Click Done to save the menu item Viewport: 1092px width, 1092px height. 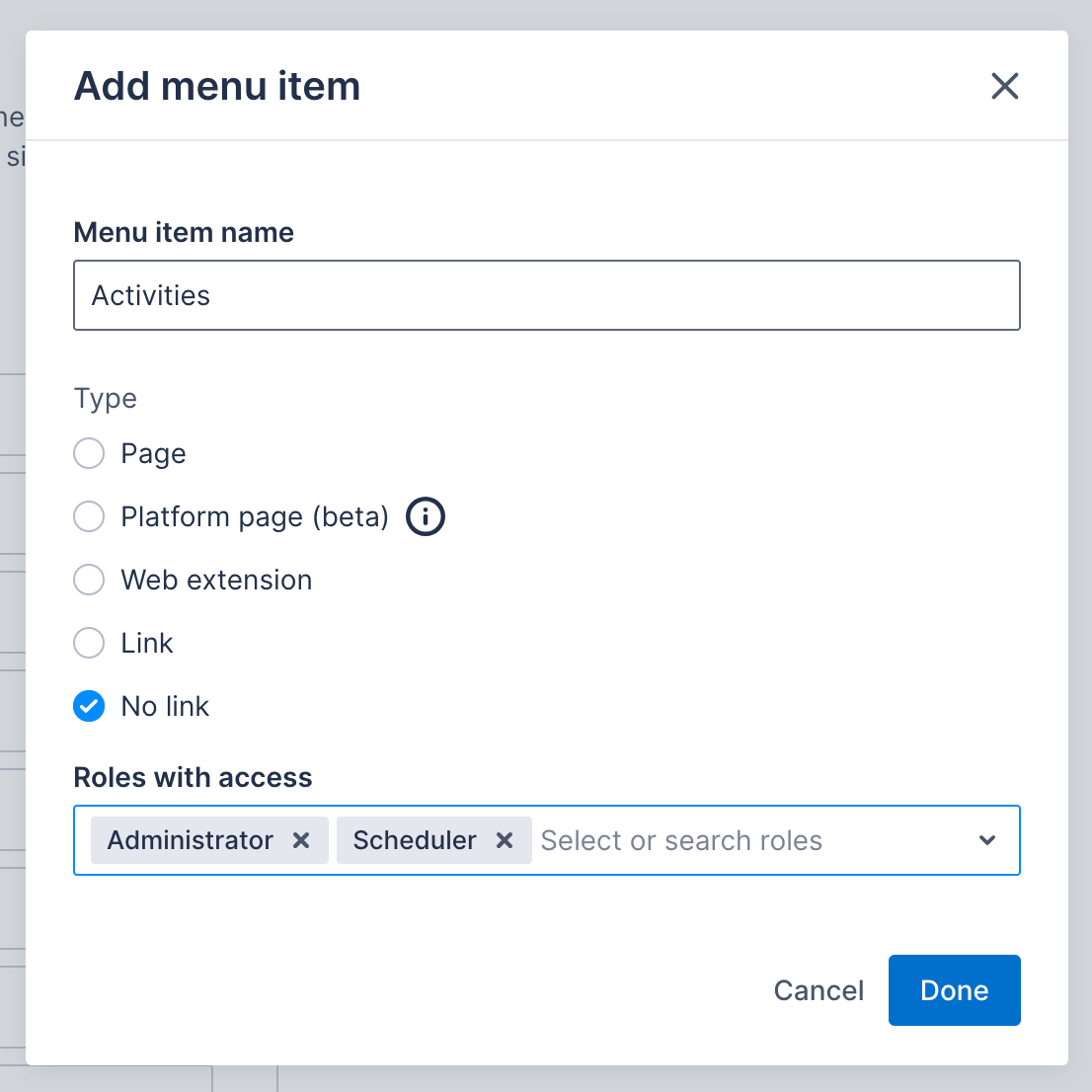point(954,990)
